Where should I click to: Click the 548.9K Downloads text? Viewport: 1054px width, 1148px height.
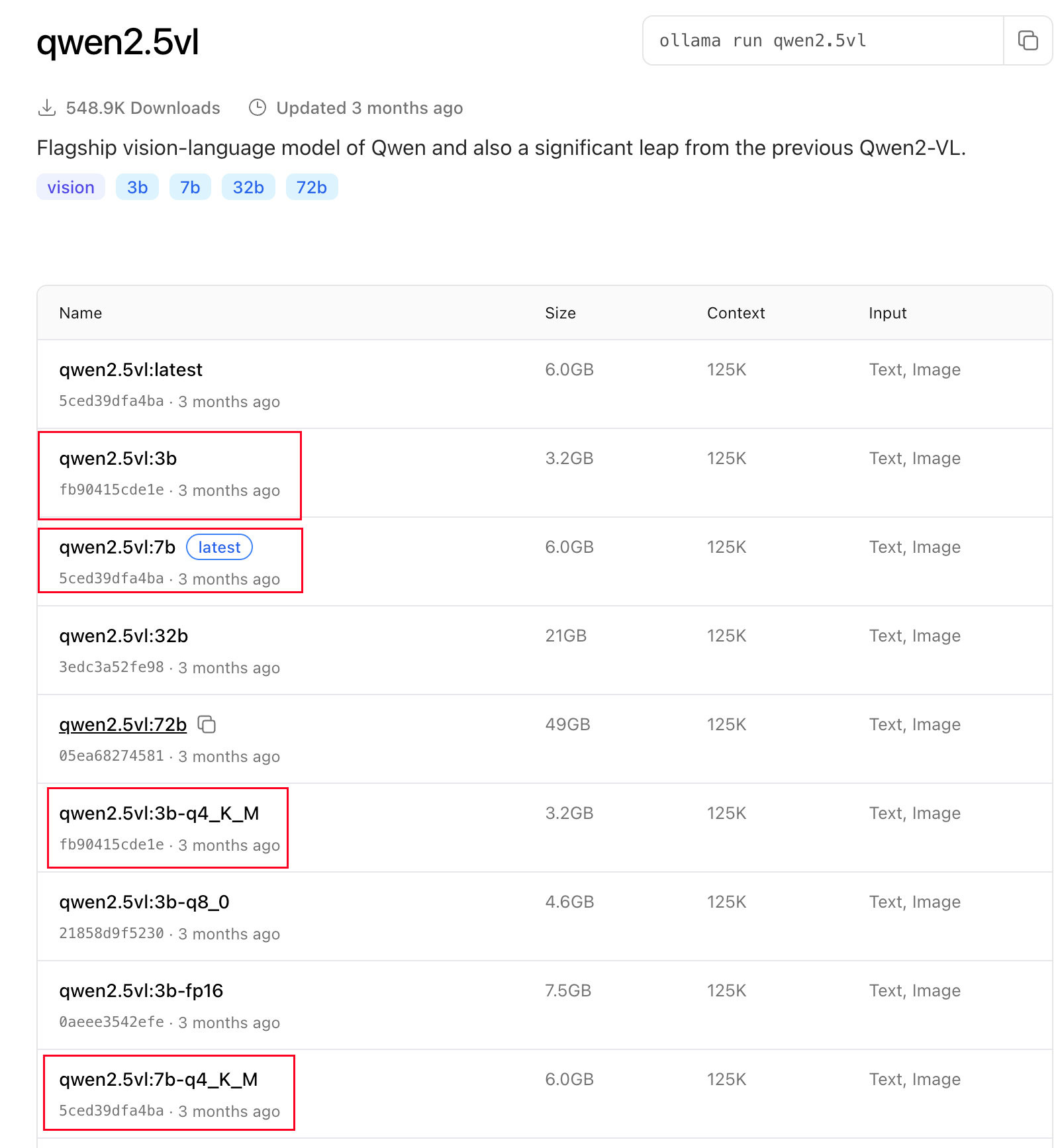tap(143, 108)
